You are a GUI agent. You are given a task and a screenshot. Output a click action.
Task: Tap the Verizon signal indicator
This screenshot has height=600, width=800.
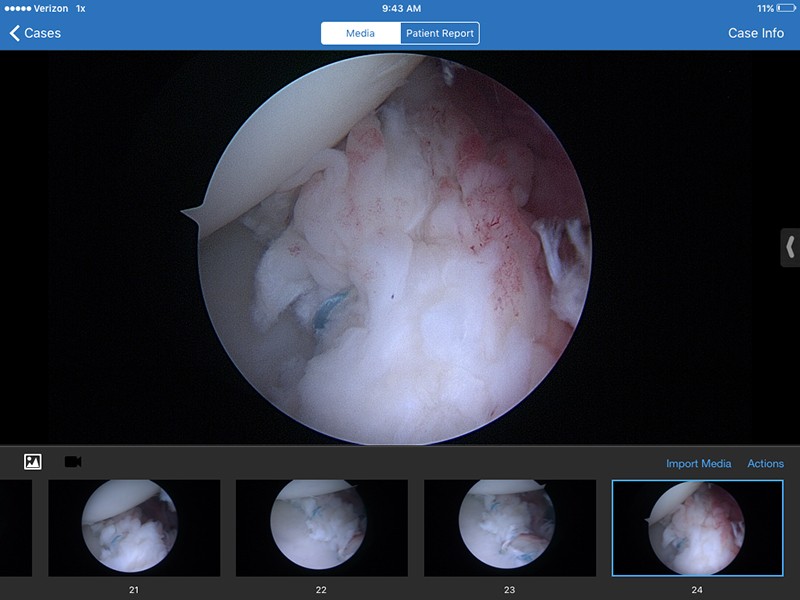tap(36, 9)
